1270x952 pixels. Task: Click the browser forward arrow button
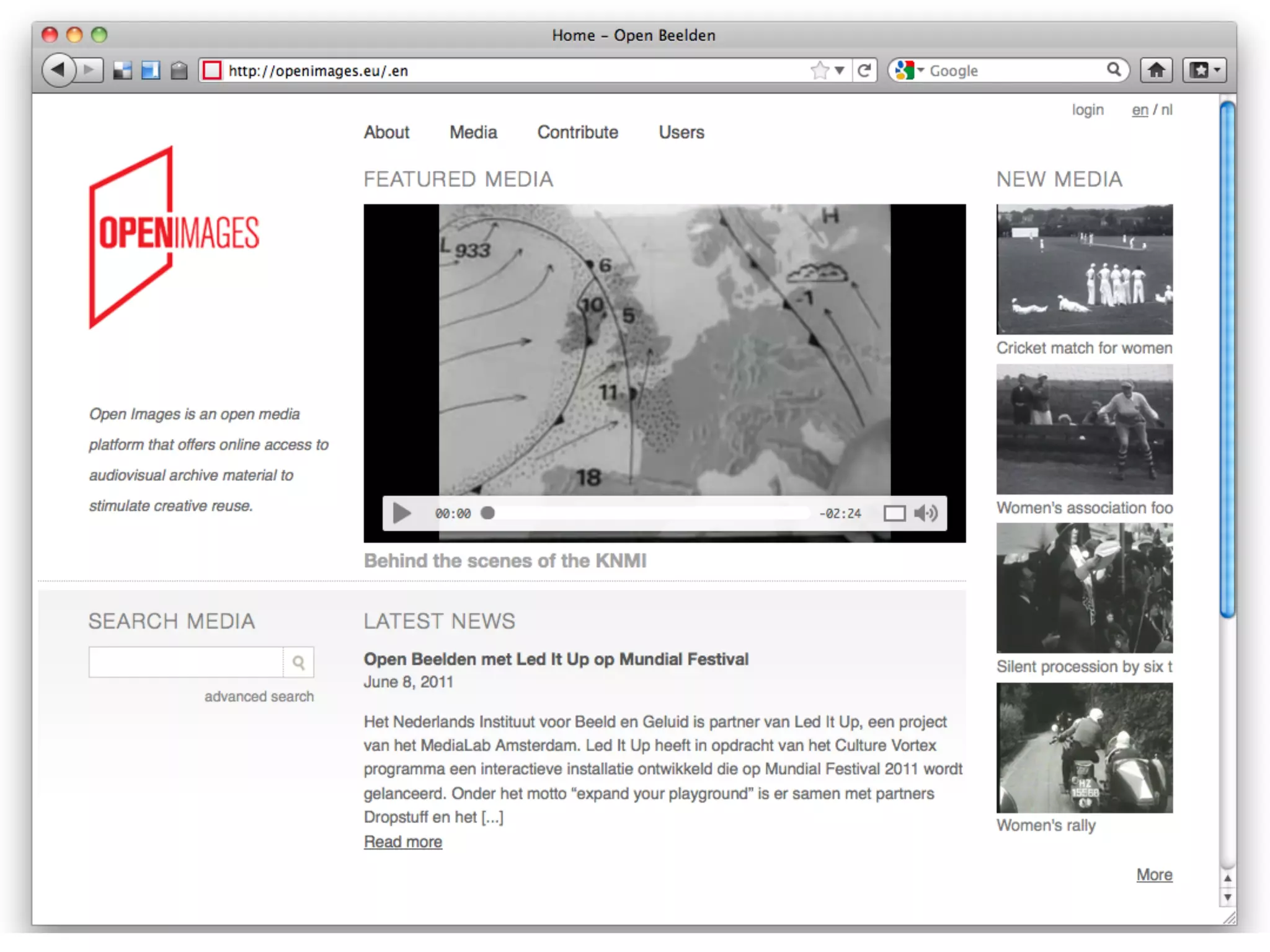click(89, 70)
